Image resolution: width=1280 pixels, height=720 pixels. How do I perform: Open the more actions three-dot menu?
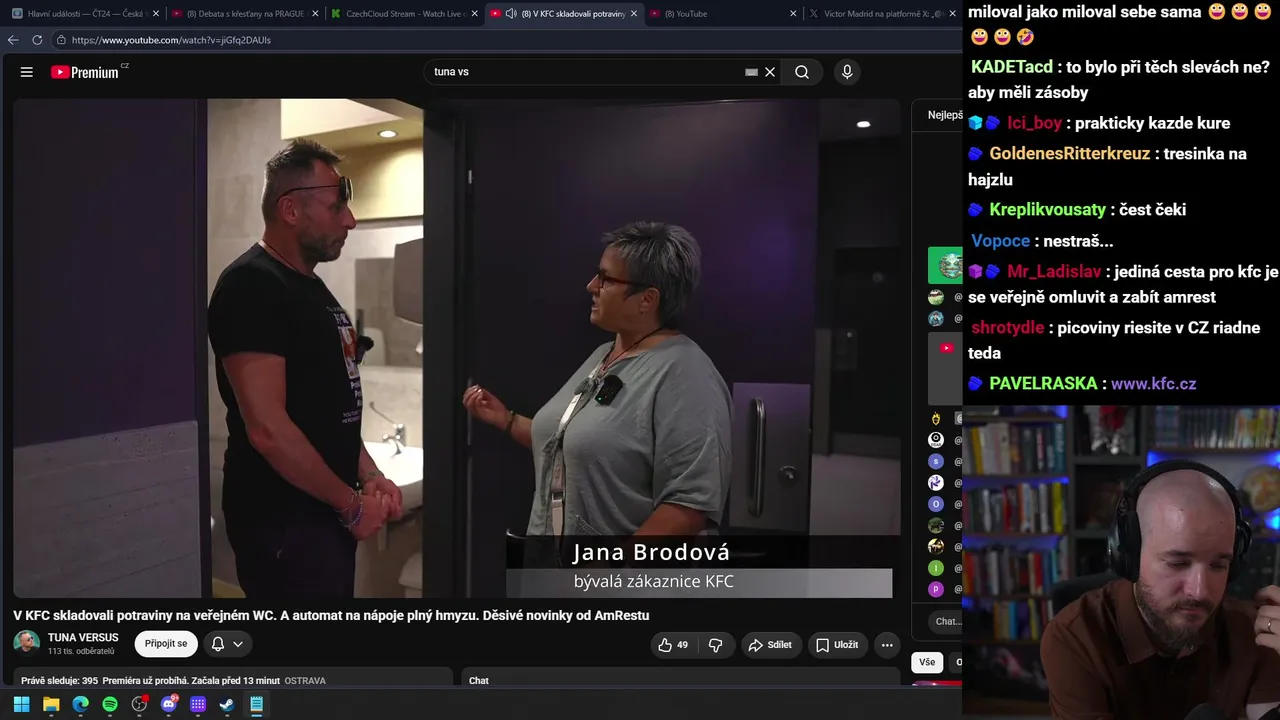tap(887, 645)
